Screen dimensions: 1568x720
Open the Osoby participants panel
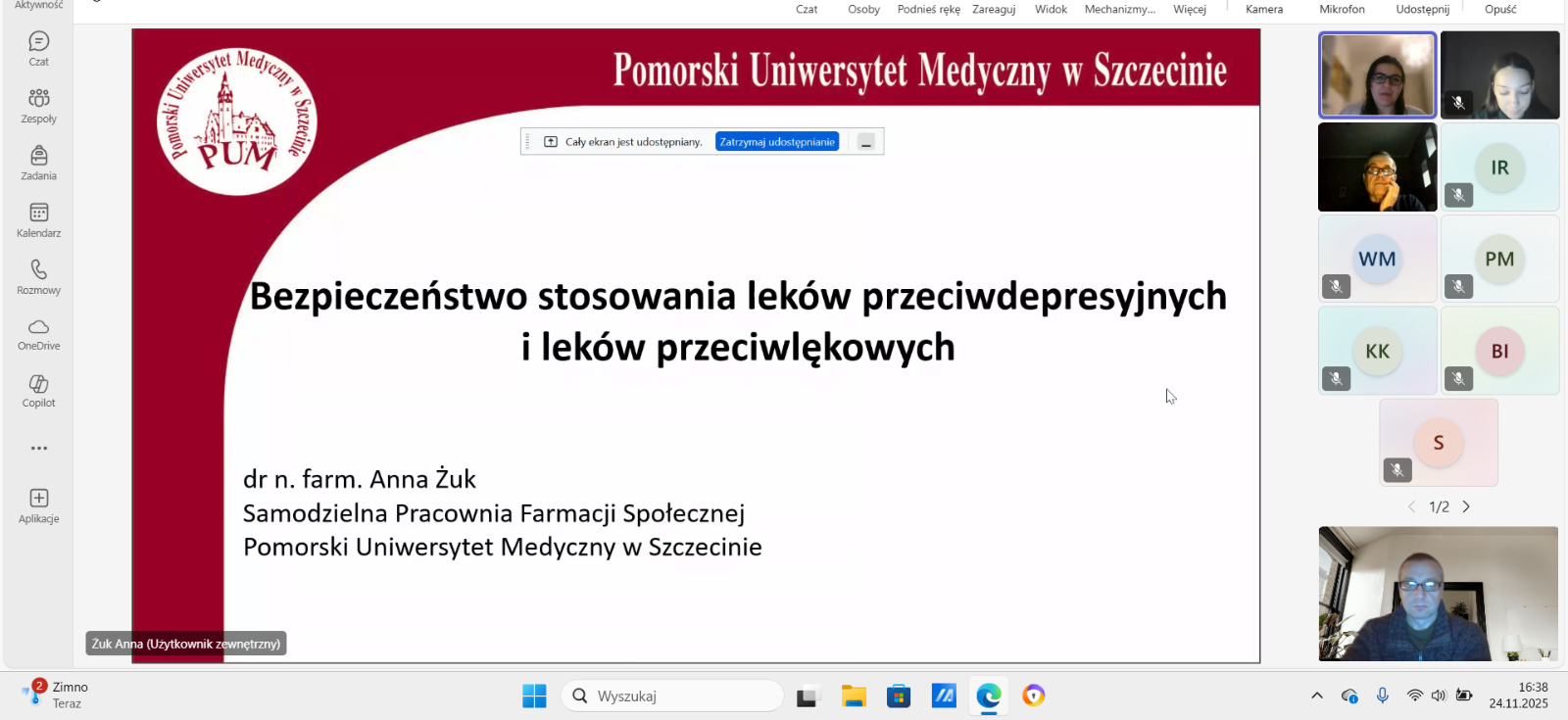863,9
